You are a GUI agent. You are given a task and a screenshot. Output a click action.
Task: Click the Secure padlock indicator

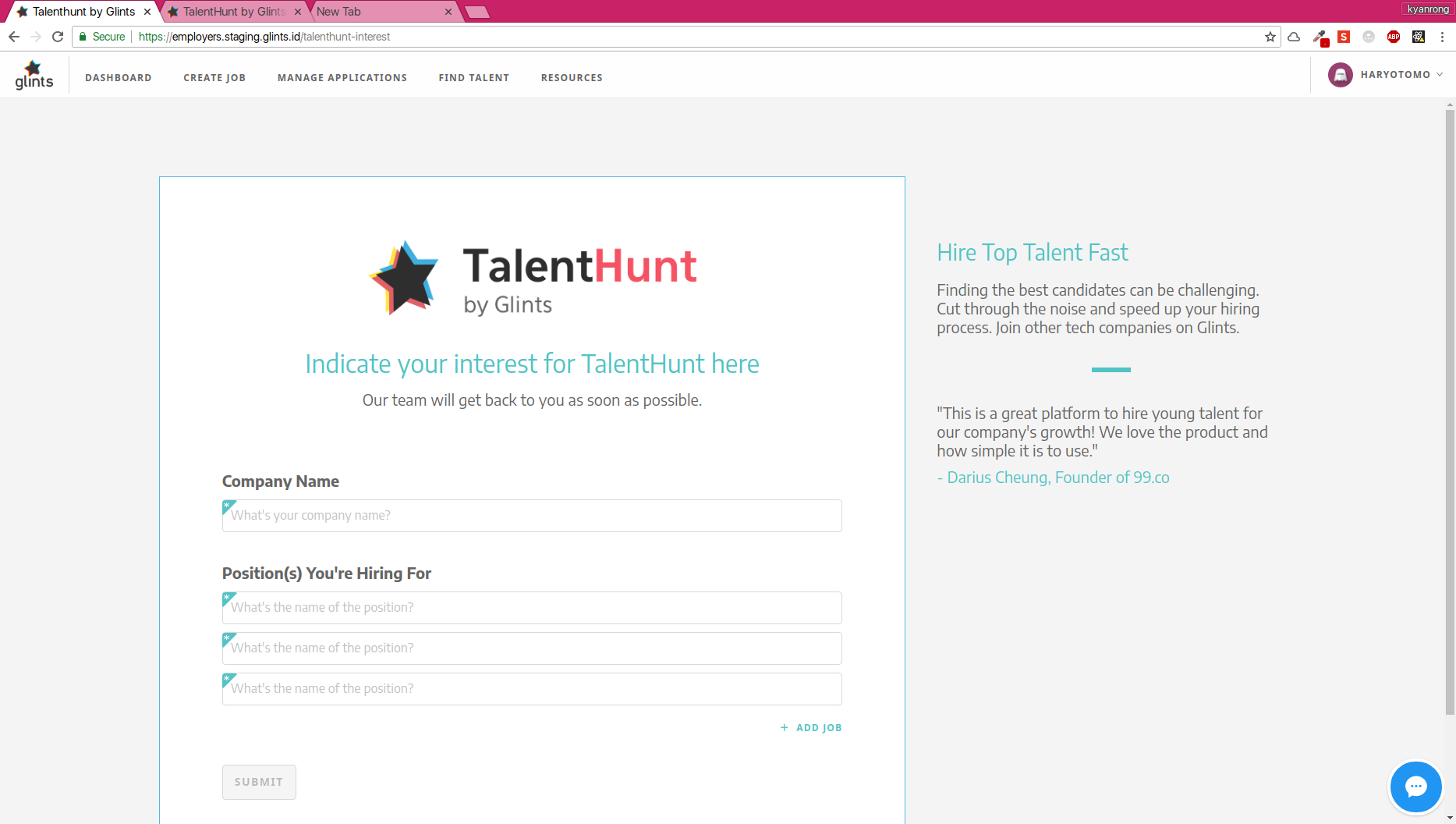coord(101,37)
